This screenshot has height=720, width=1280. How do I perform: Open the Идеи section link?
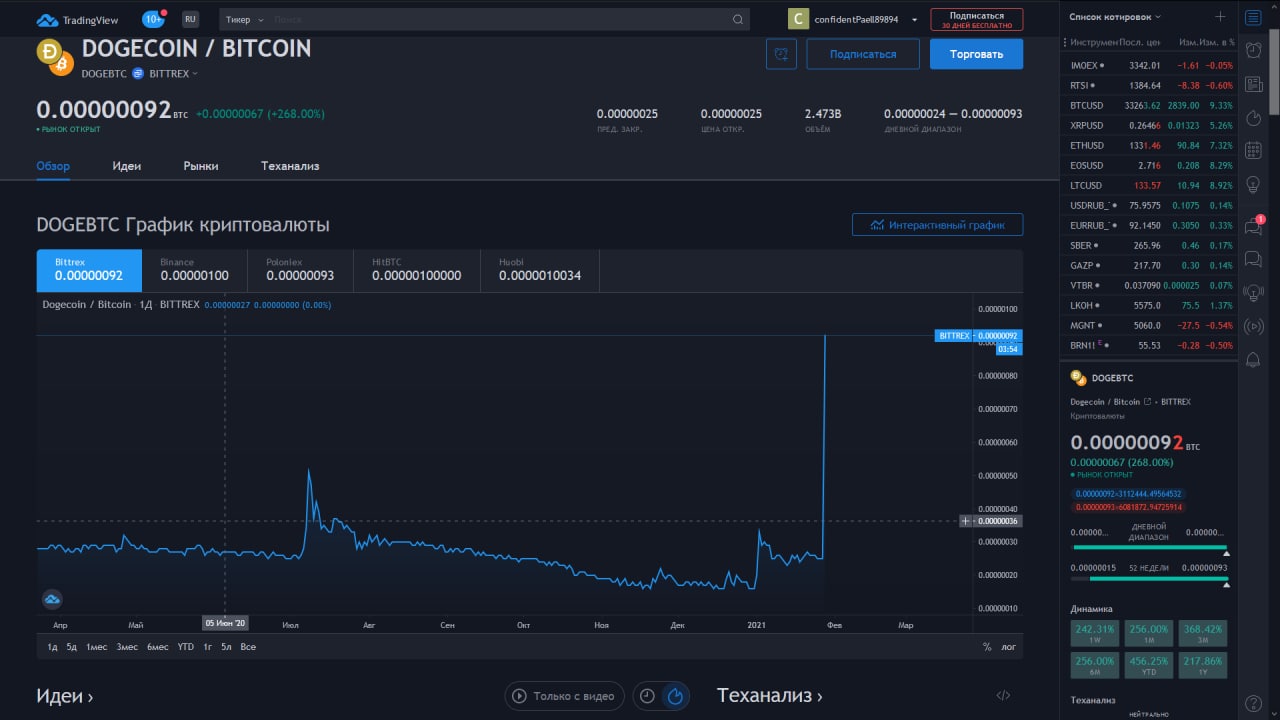(x=65, y=696)
